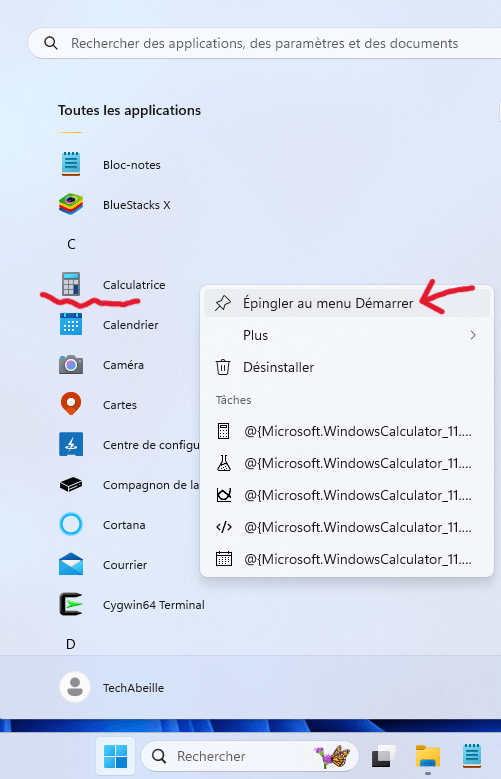Click the magnifier icon in Start search
The height and width of the screenshot is (779, 501).
[x=51, y=43]
